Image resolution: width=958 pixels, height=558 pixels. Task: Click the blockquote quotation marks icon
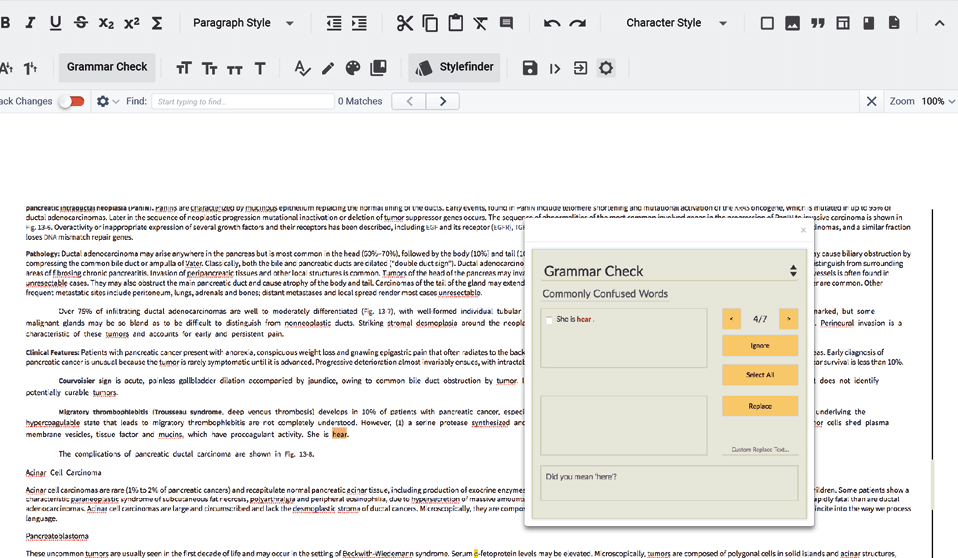(818, 23)
